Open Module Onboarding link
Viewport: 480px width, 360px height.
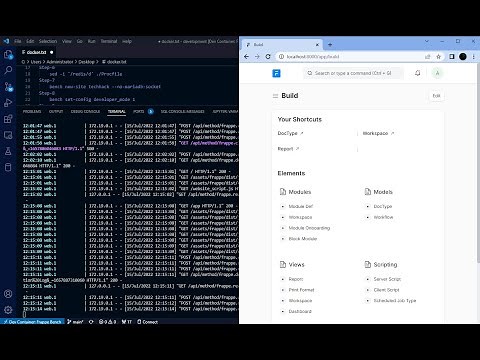(309, 228)
